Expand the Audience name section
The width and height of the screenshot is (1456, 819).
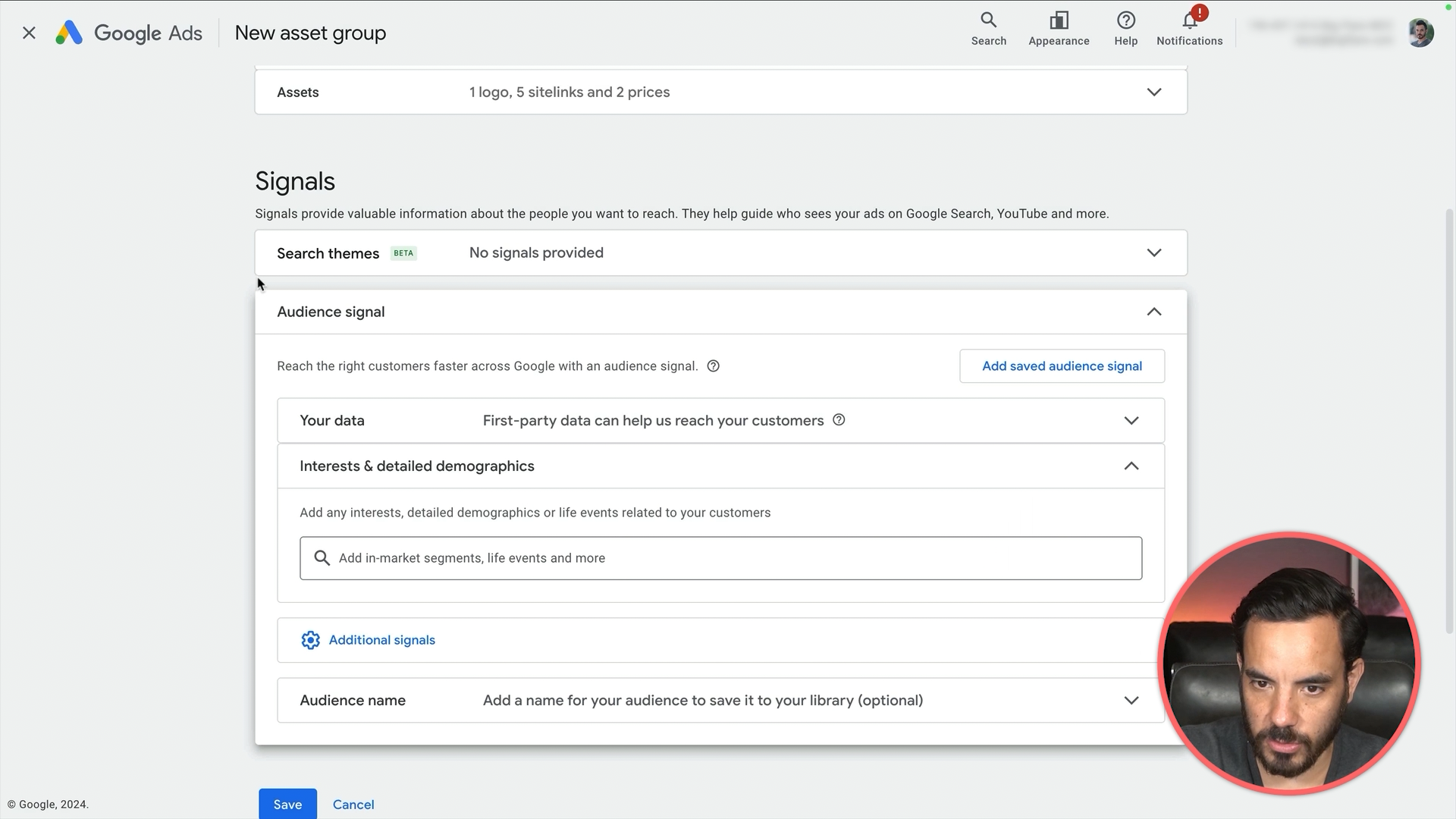[x=1131, y=700]
